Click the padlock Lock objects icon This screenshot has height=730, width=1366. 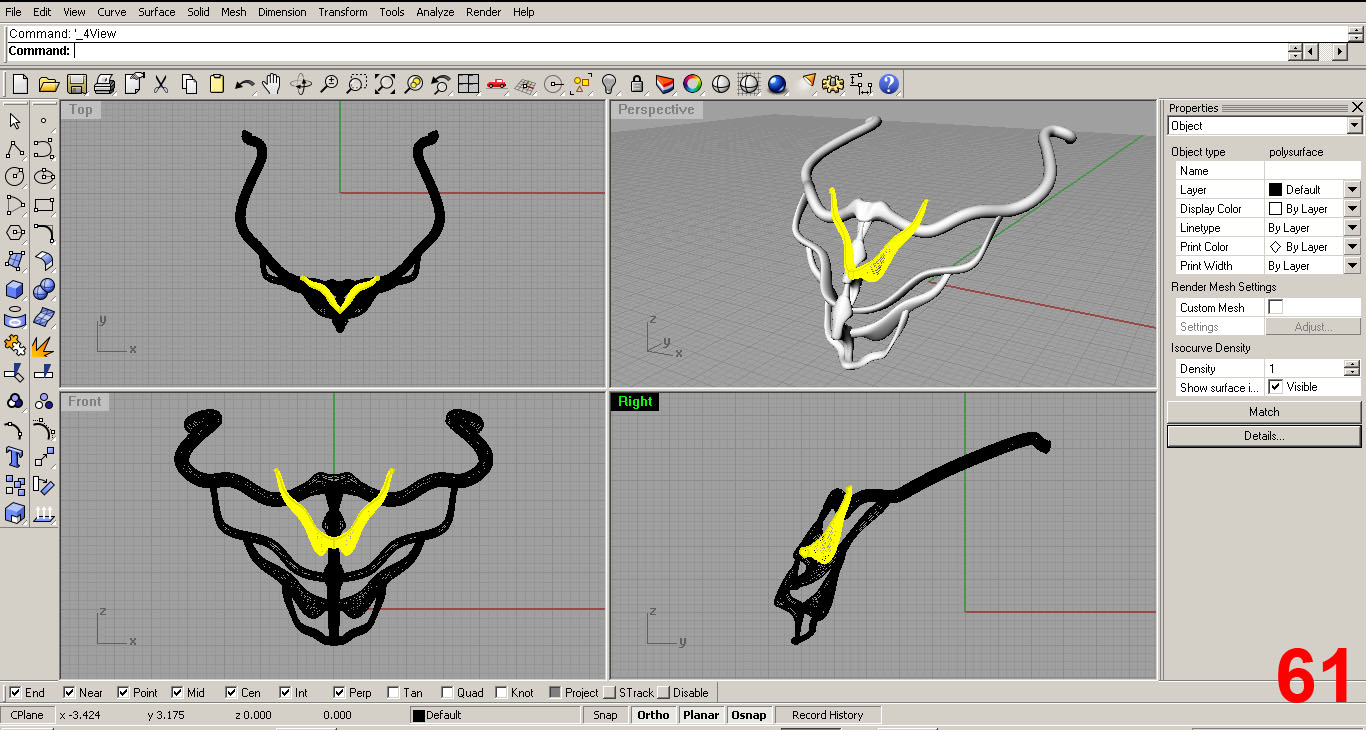637,84
